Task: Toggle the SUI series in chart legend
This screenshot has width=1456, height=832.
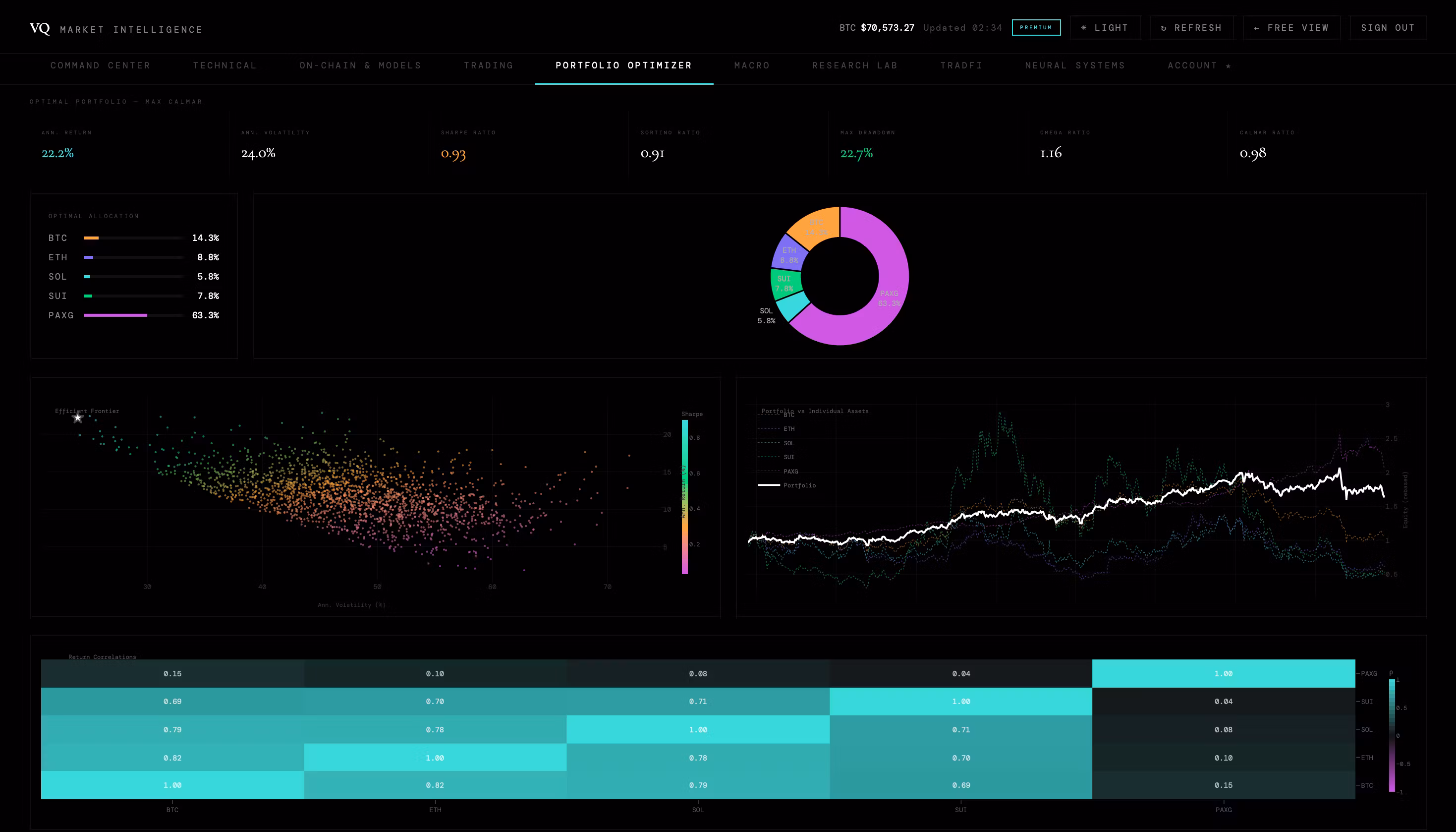Action: click(788, 457)
